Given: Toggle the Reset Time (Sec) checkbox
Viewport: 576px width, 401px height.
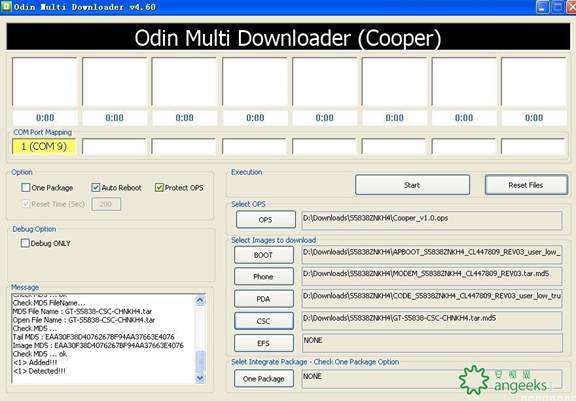Looking at the screenshot, I should (x=26, y=204).
